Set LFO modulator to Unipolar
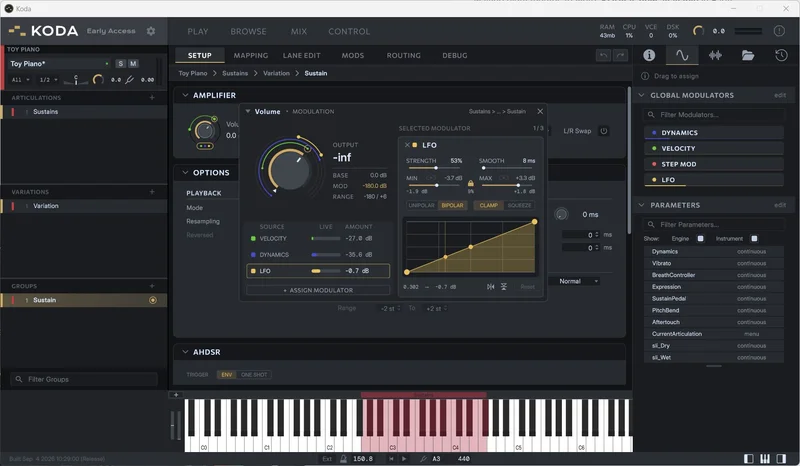The height and width of the screenshot is (466, 800). pyautogui.click(x=421, y=205)
